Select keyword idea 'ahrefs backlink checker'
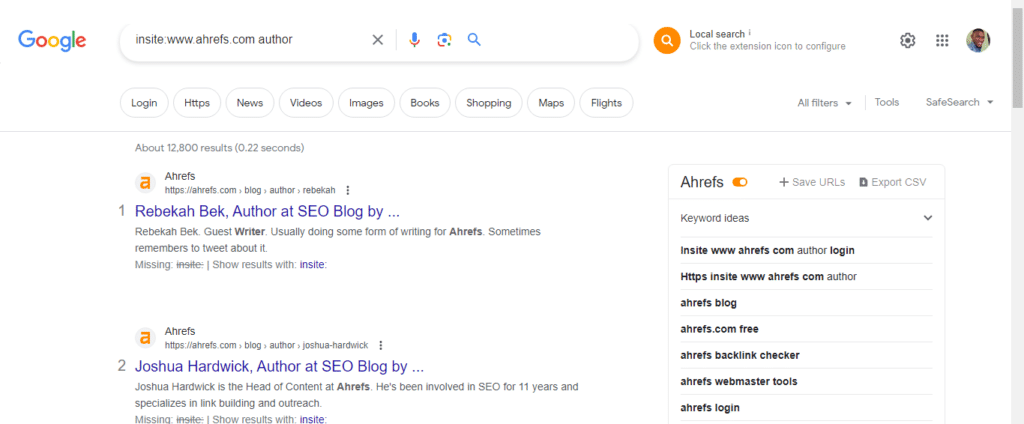Viewport: 1024px width, 424px height. tap(740, 355)
